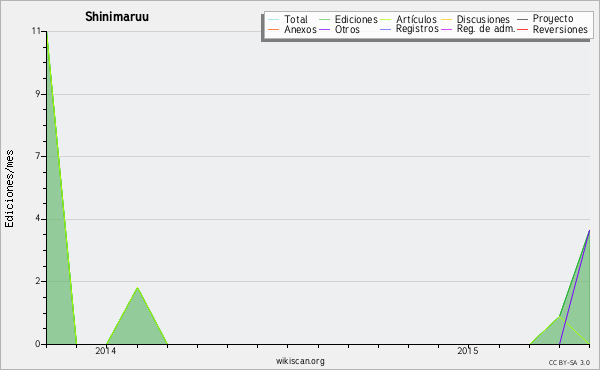Click the Reversiones red line swatch
Image resolution: width=600 pixels, height=370 pixels.
pos(523,29)
